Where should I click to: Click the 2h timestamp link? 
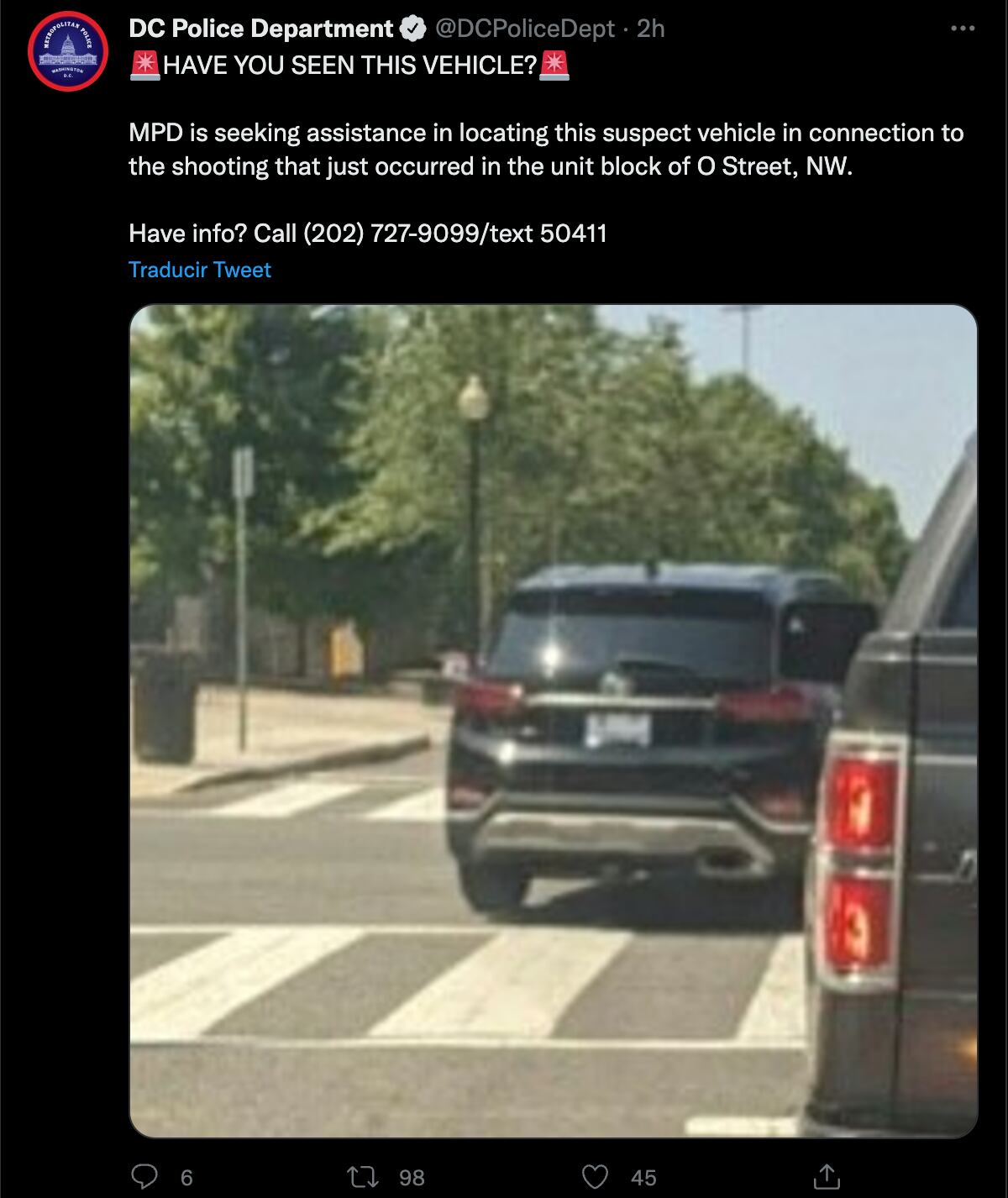pos(651,29)
